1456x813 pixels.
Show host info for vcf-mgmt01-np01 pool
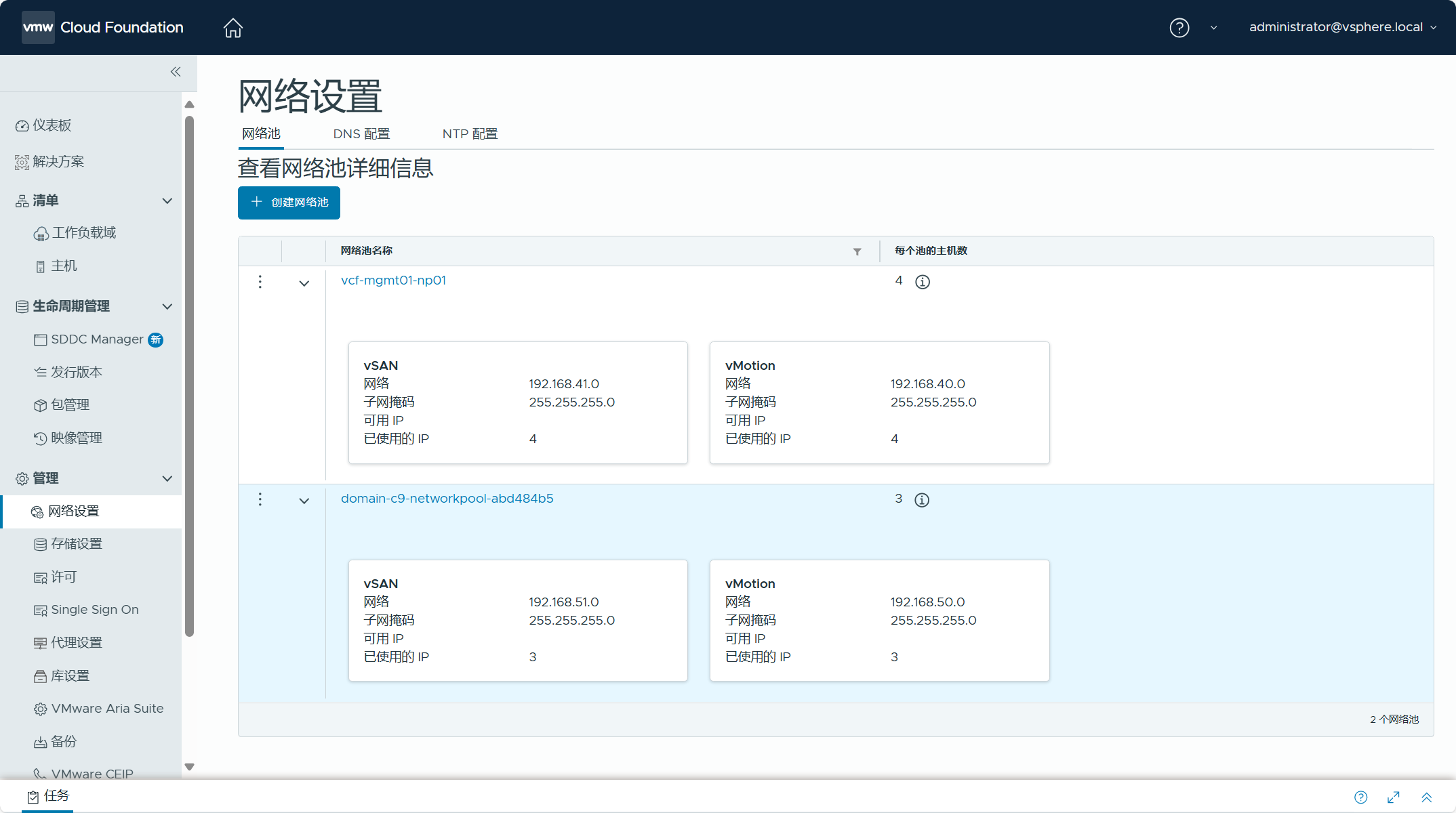923,282
